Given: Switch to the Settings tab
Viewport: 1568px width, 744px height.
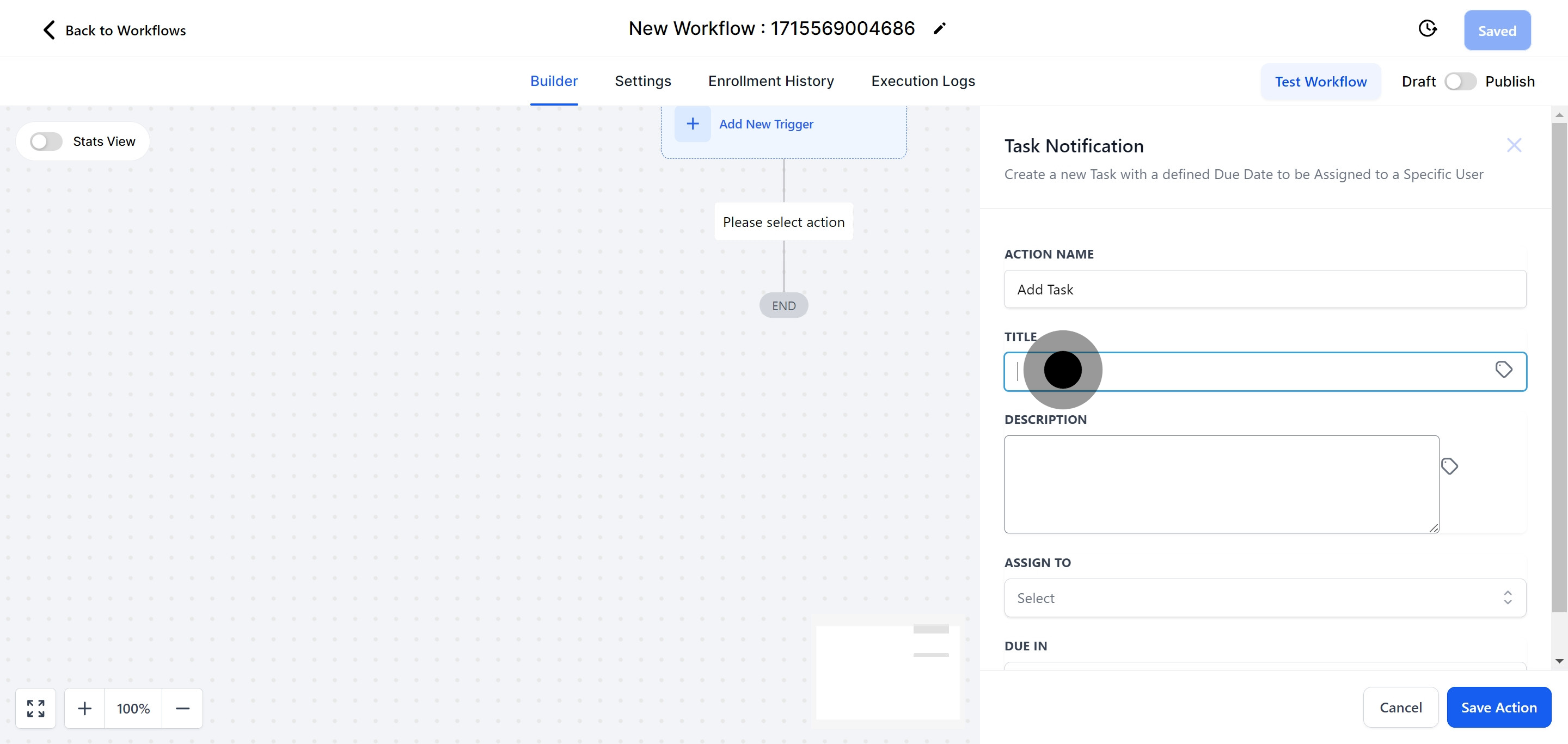Looking at the screenshot, I should pos(642,81).
